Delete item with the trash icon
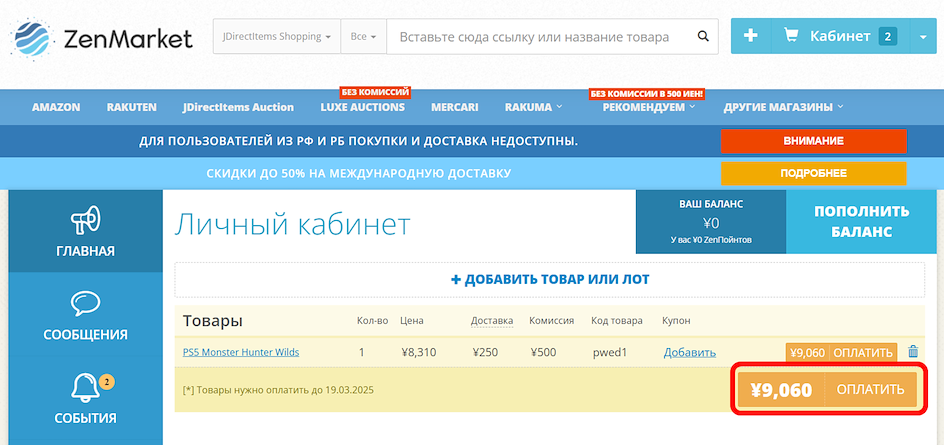Screen dimensions: 944x445 coord(913,352)
